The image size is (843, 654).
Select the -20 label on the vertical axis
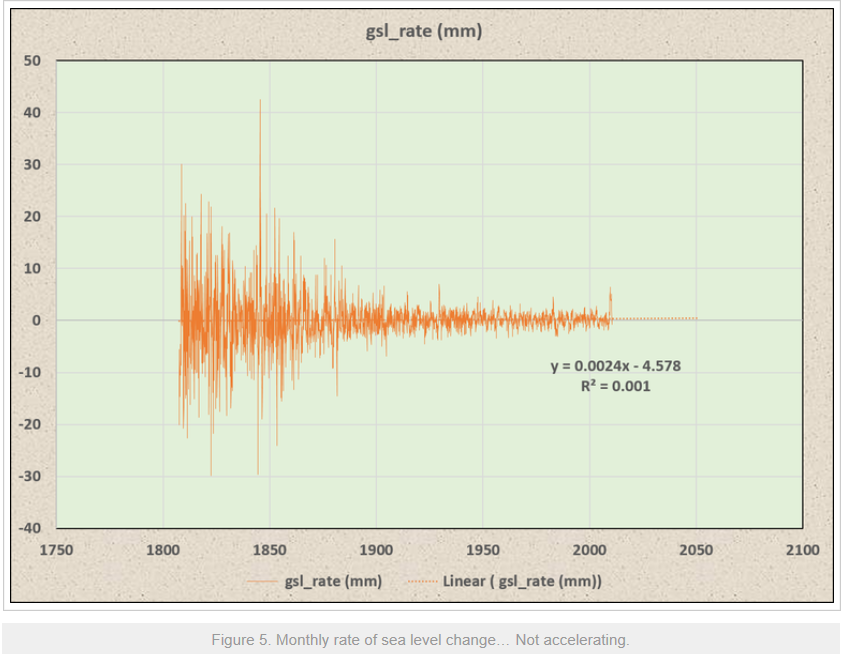(x=30, y=424)
